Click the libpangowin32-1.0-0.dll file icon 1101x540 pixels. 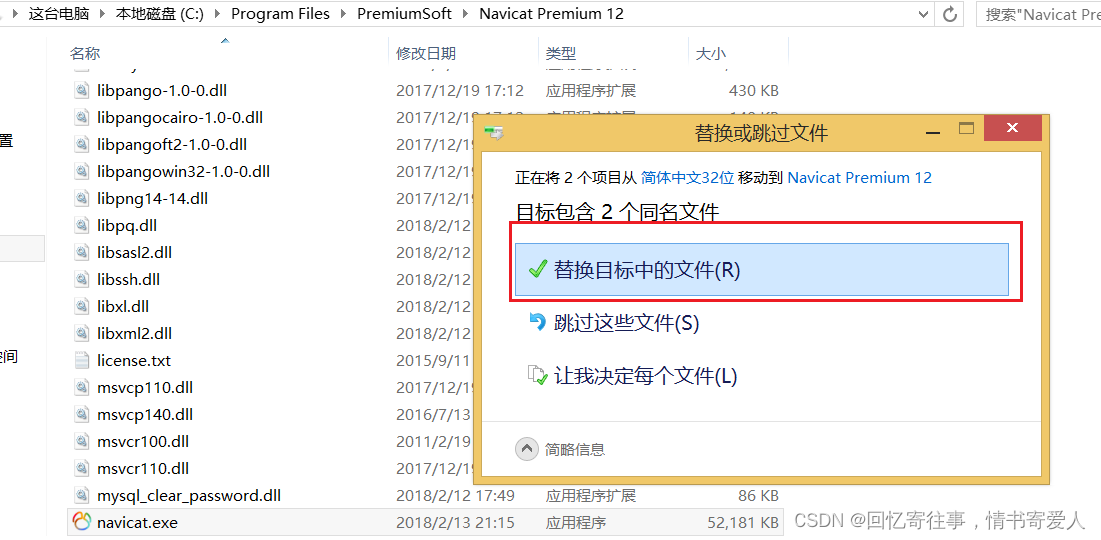coord(82,171)
